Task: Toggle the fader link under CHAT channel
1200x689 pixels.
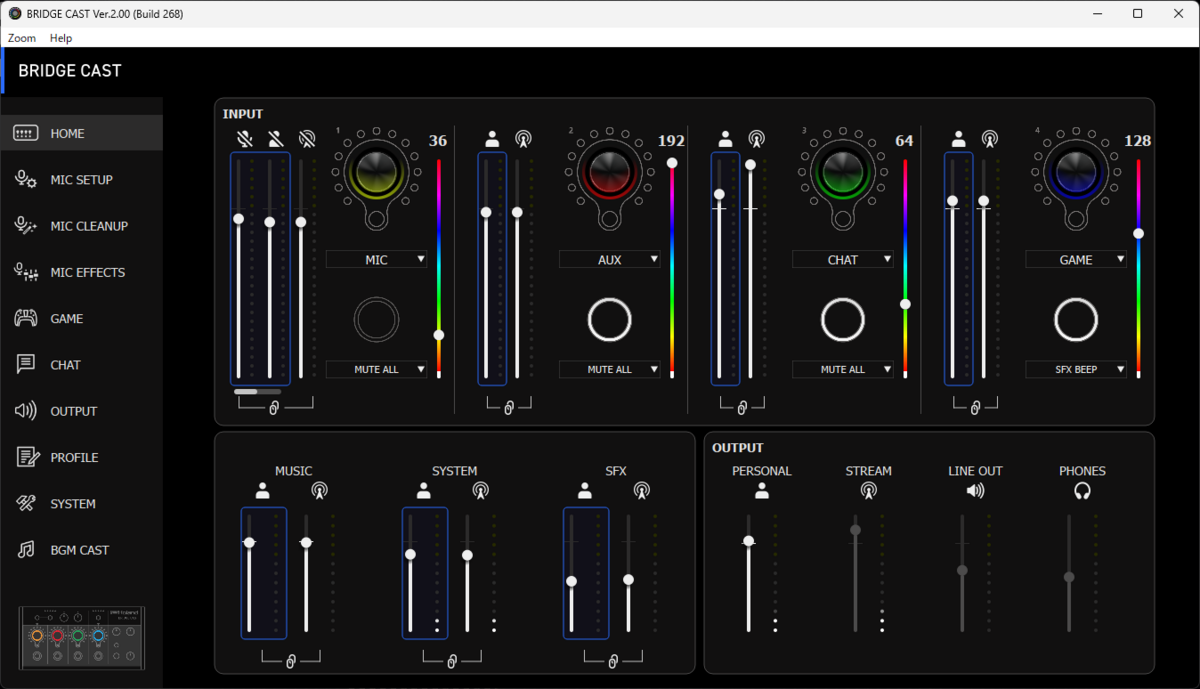Action: coord(741,408)
